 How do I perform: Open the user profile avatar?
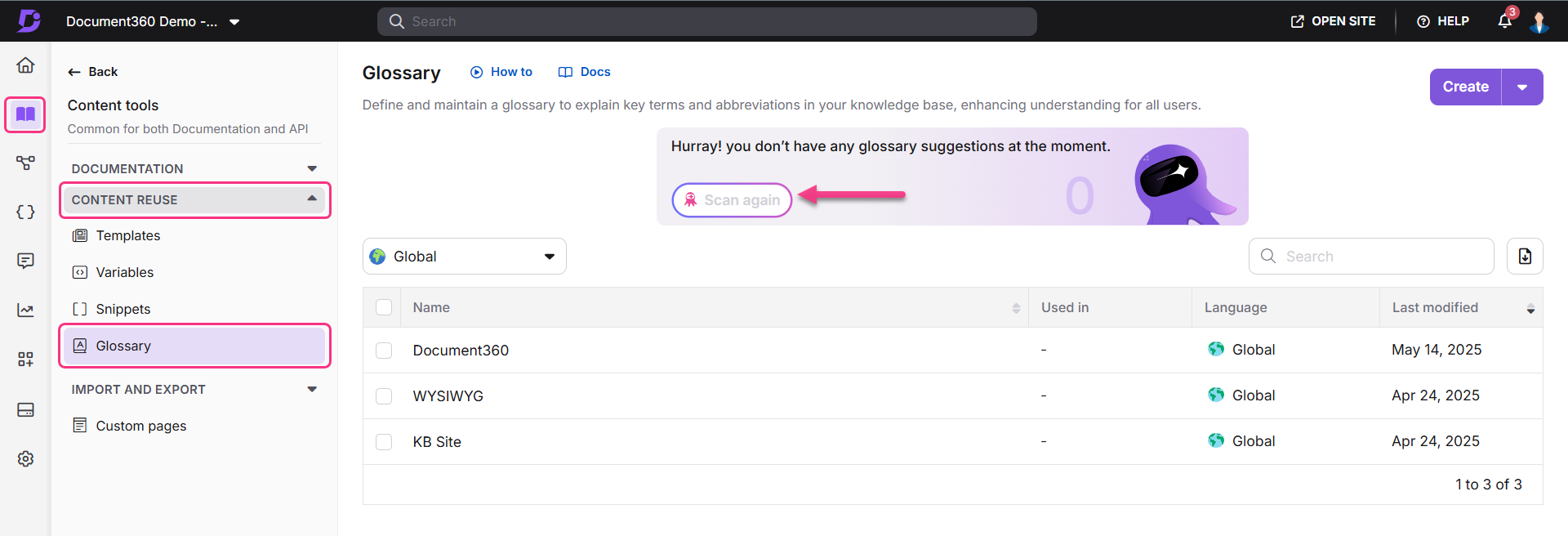tap(1539, 22)
